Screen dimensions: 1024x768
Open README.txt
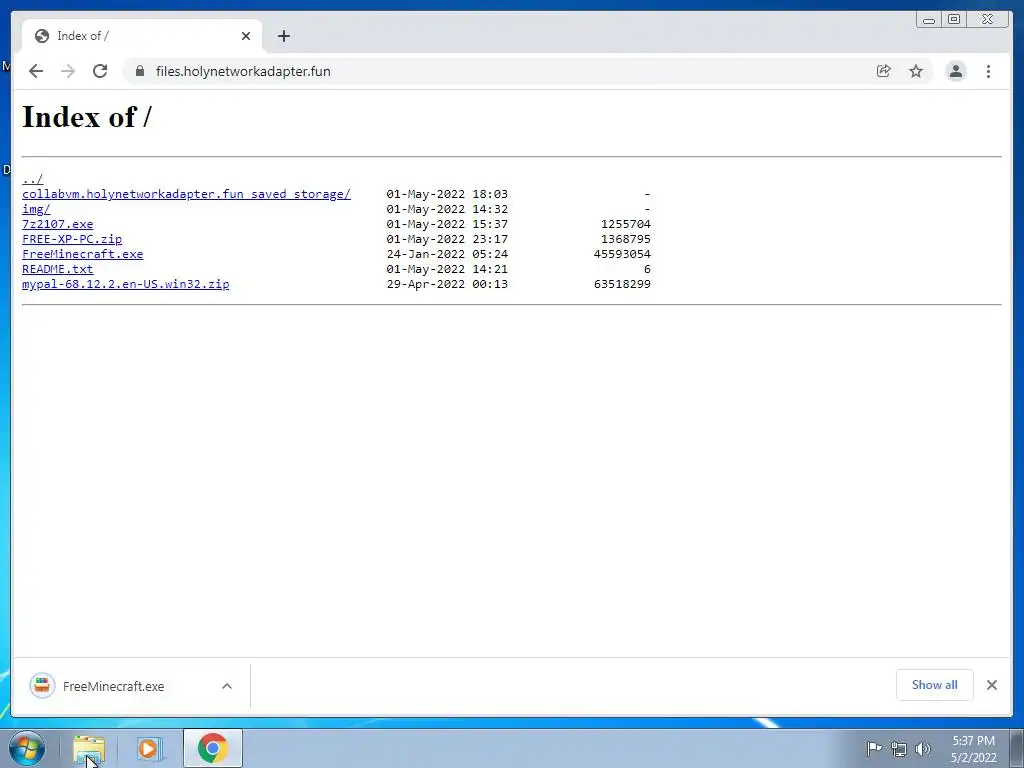click(x=57, y=269)
